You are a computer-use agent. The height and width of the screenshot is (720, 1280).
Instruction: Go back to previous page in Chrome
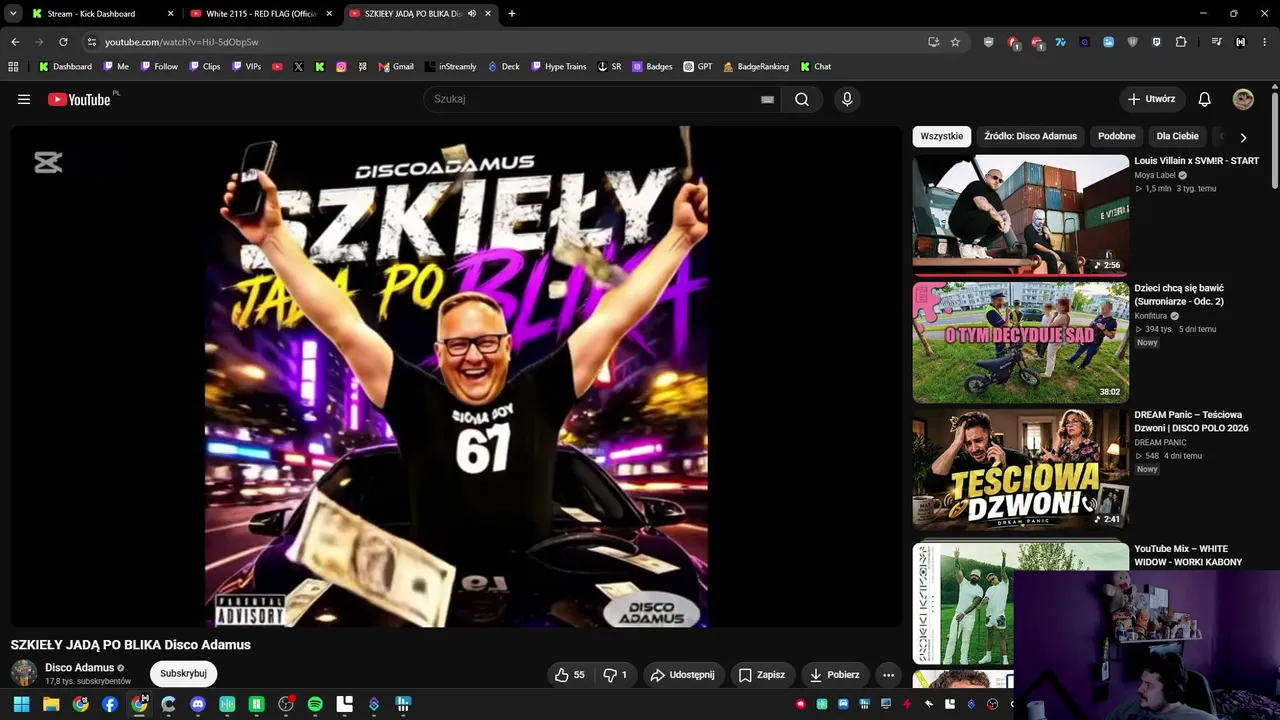[x=15, y=42]
